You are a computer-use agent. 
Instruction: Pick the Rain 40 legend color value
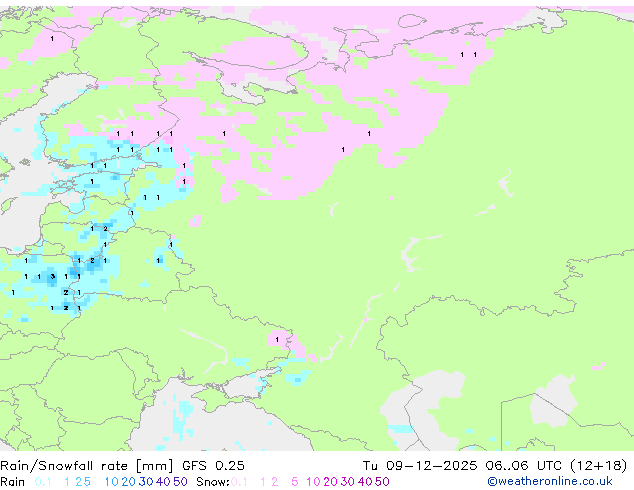coord(163,482)
